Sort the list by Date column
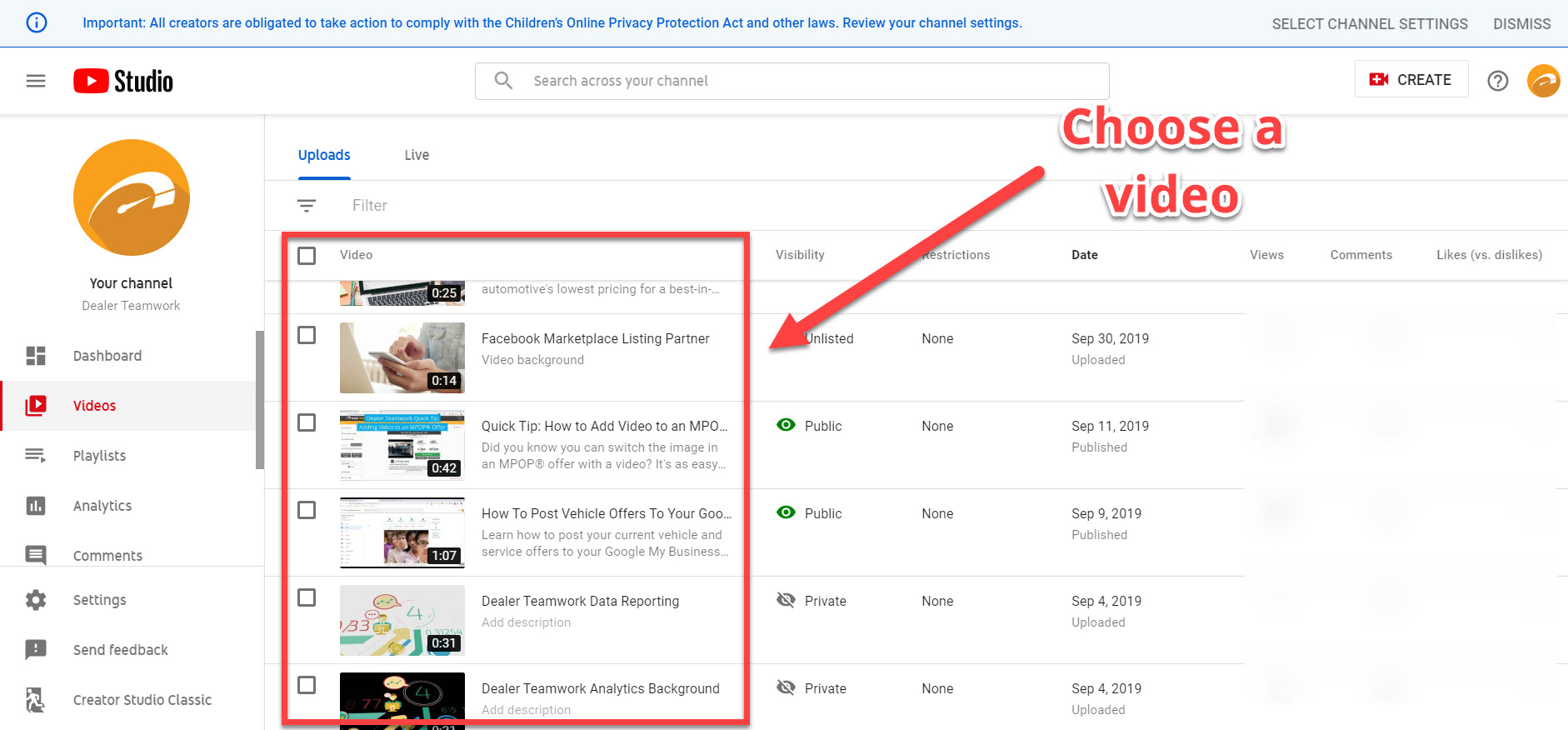This screenshot has width=1568, height=730. coord(1085,255)
